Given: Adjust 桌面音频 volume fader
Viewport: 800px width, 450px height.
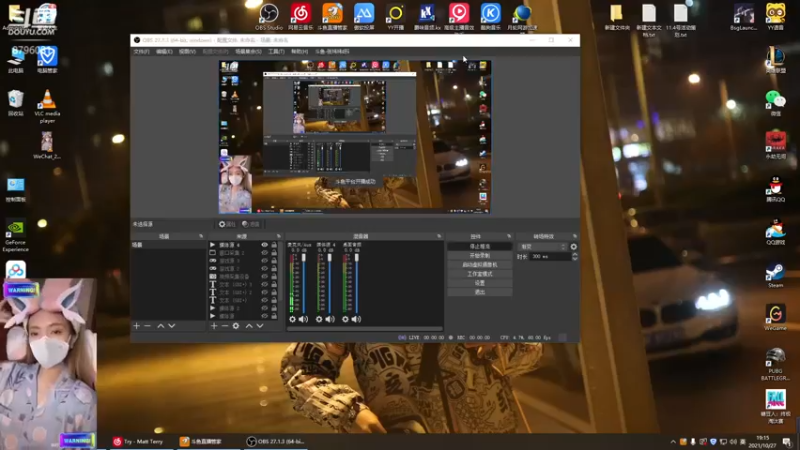Looking at the screenshot, I should pyautogui.click(x=357, y=258).
